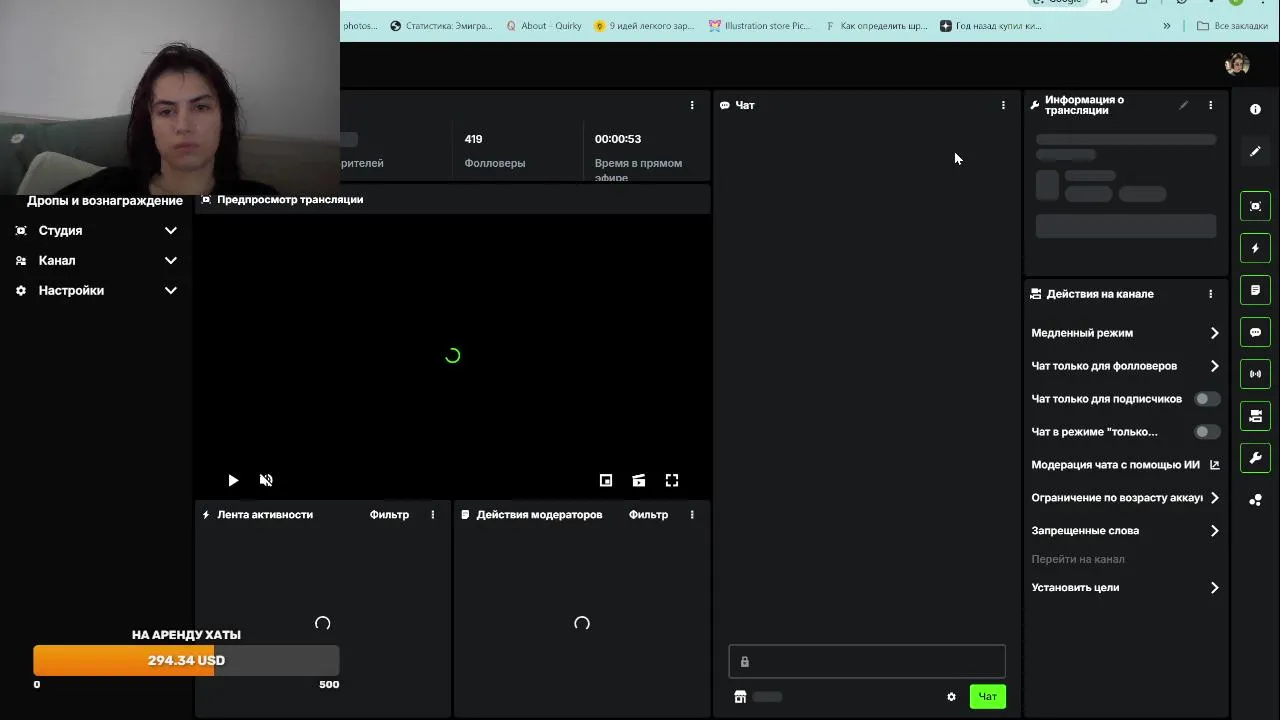Click the info icon in right sidebar
The width and height of the screenshot is (1280, 720).
[1255, 109]
